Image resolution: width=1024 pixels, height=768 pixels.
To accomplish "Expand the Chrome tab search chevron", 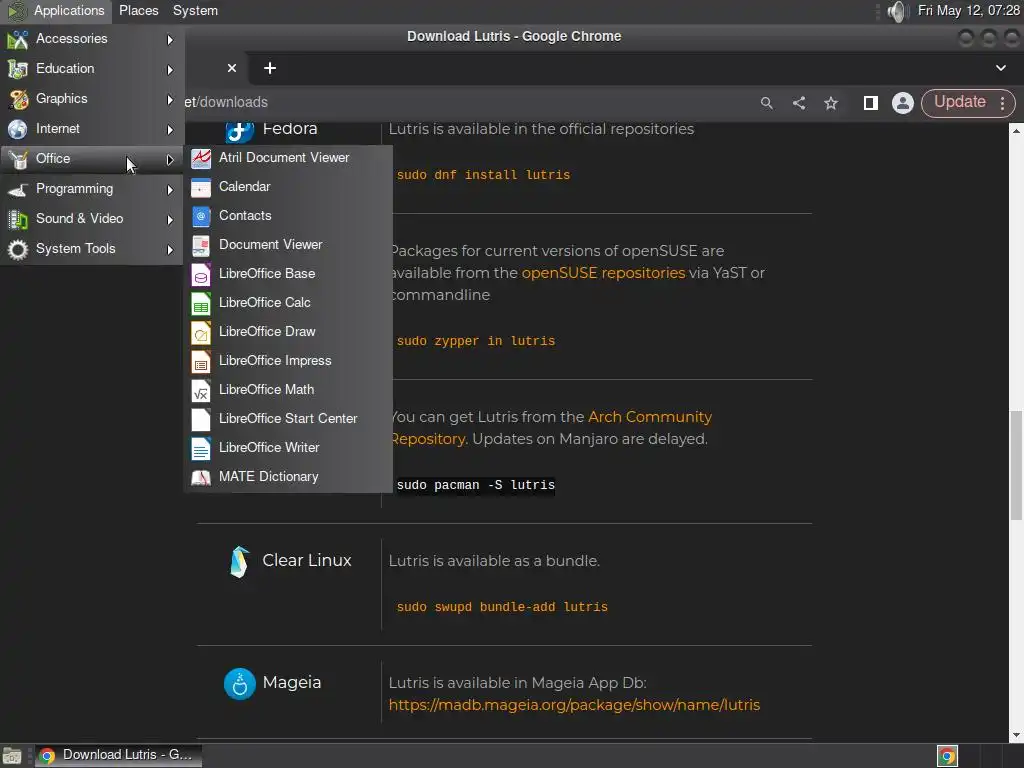I will pos(1000,68).
